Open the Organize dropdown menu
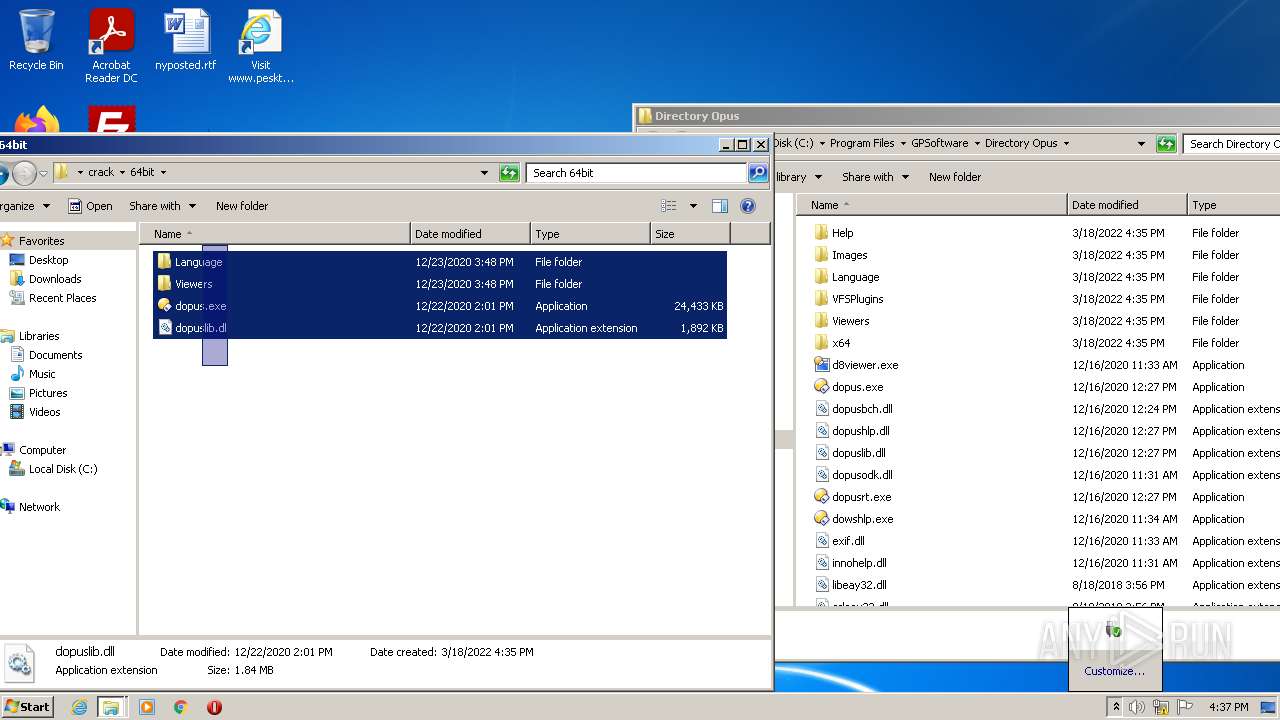The width and height of the screenshot is (1280, 720). 24,206
